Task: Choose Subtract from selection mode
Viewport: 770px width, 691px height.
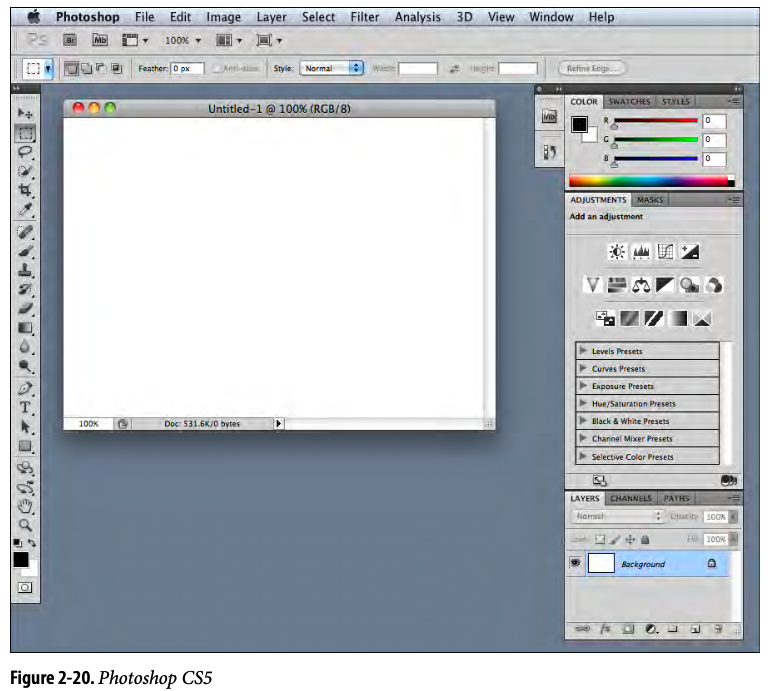Action: click(101, 68)
